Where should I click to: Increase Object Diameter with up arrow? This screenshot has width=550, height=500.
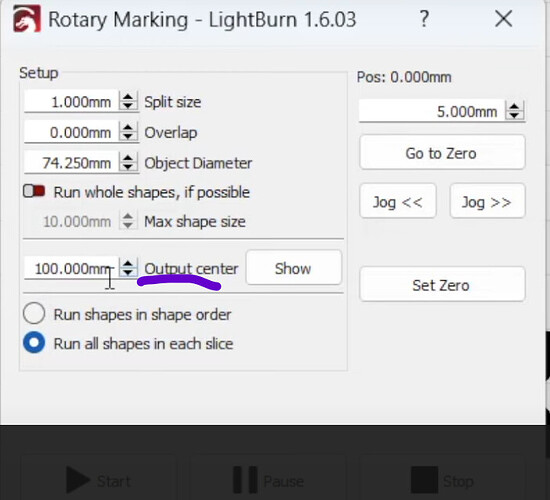[x=128, y=158]
